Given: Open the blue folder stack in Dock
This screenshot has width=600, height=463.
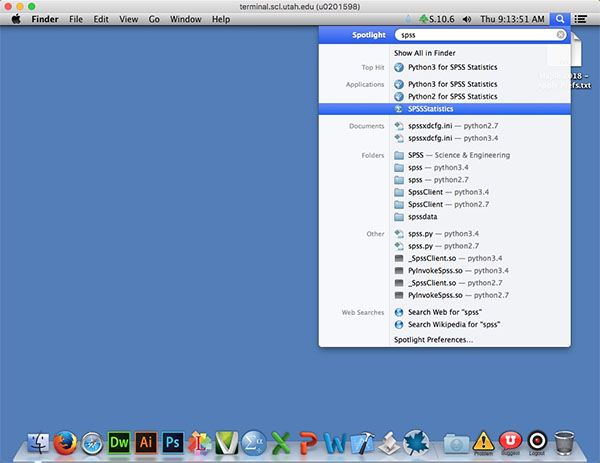Looking at the screenshot, I should (456, 444).
